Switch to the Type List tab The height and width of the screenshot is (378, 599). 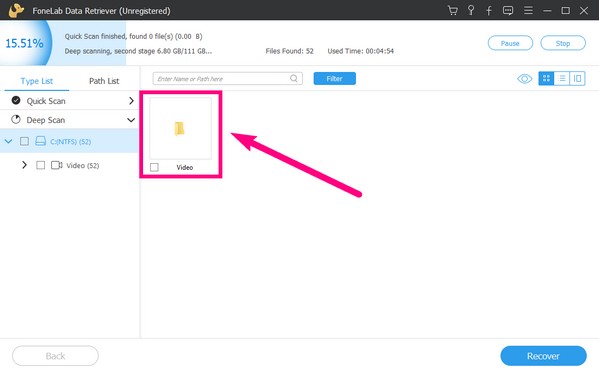pos(37,81)
